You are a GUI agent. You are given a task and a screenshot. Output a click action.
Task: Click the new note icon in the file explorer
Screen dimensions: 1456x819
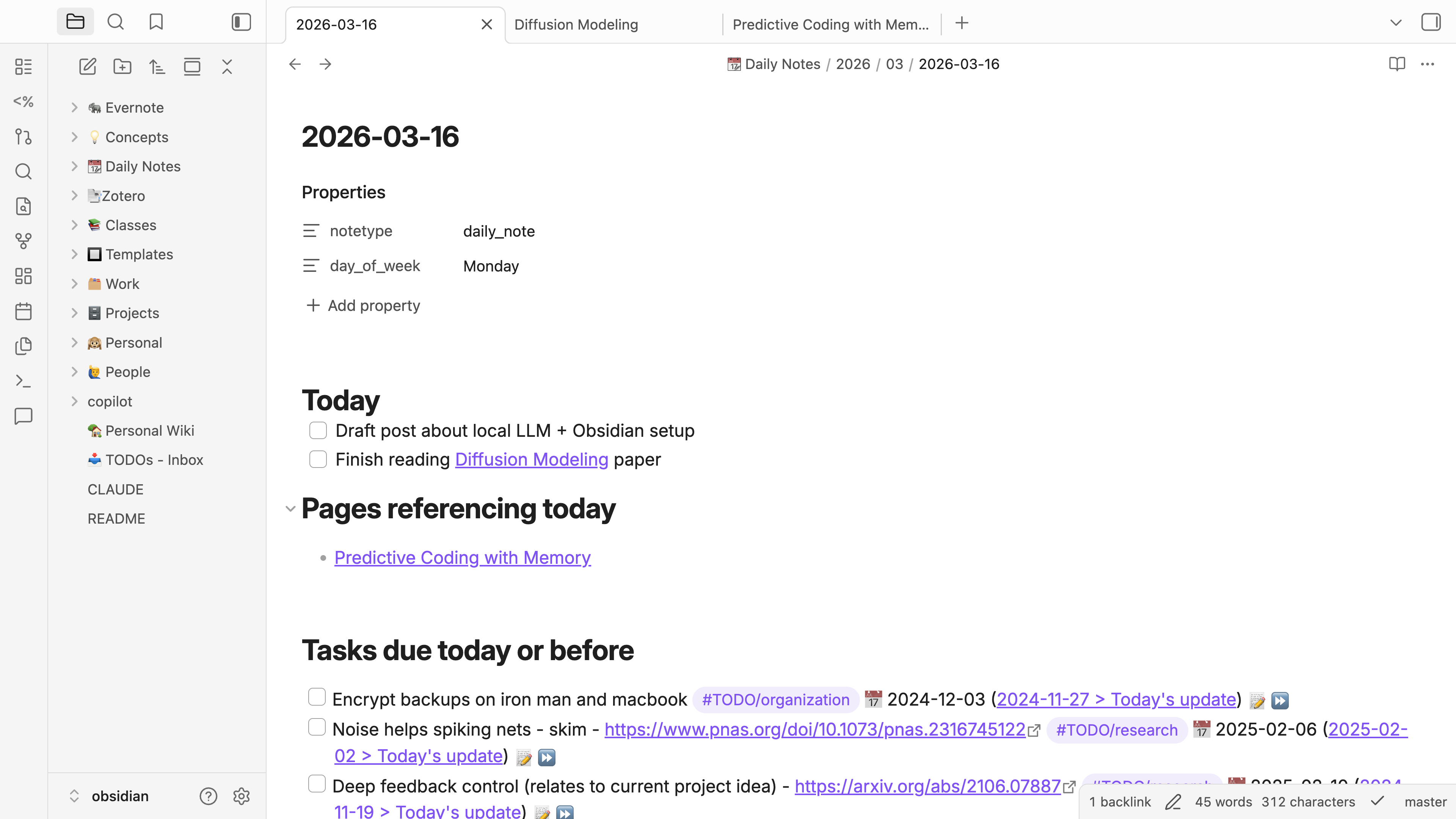(x=88, y=67)
